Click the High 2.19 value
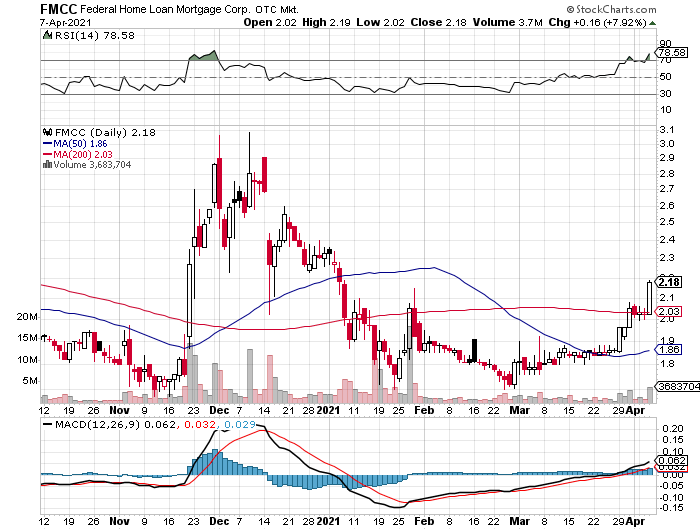 (x=326, y=22)
